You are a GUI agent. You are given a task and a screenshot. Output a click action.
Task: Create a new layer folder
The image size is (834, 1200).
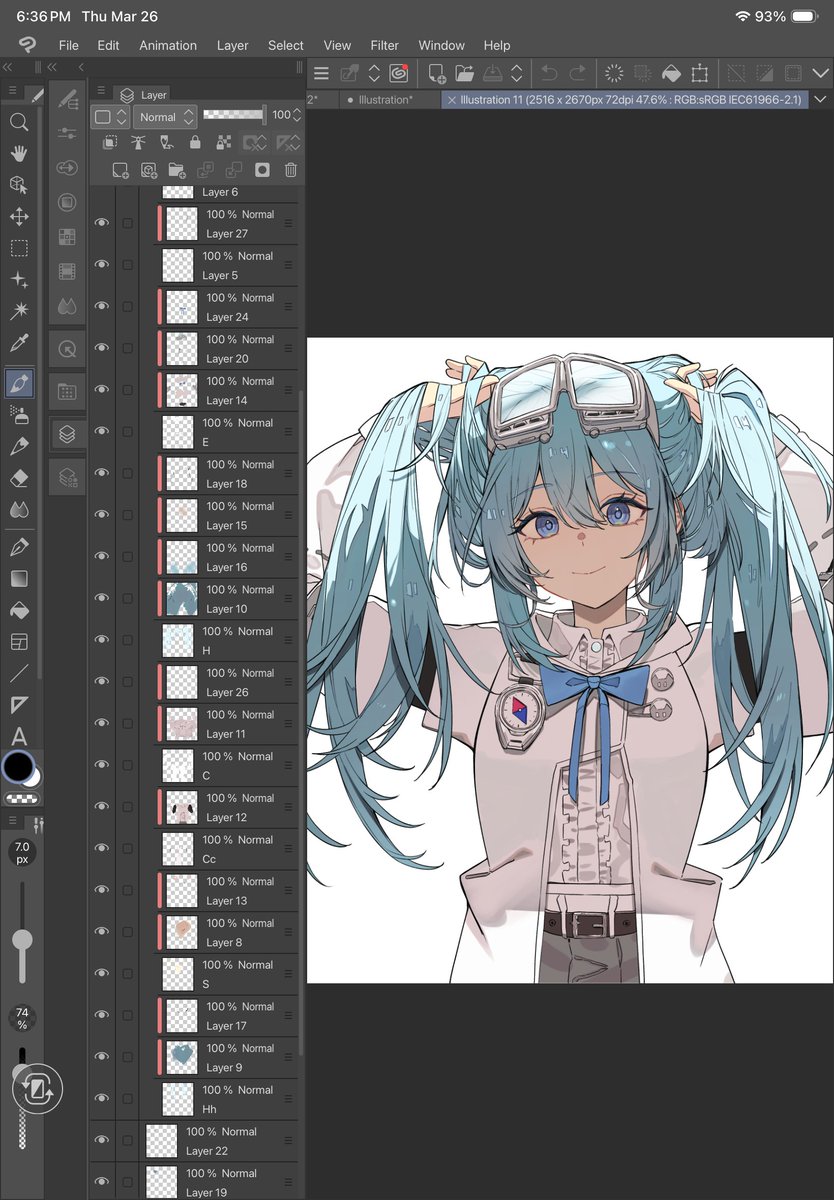click(177, 170)
